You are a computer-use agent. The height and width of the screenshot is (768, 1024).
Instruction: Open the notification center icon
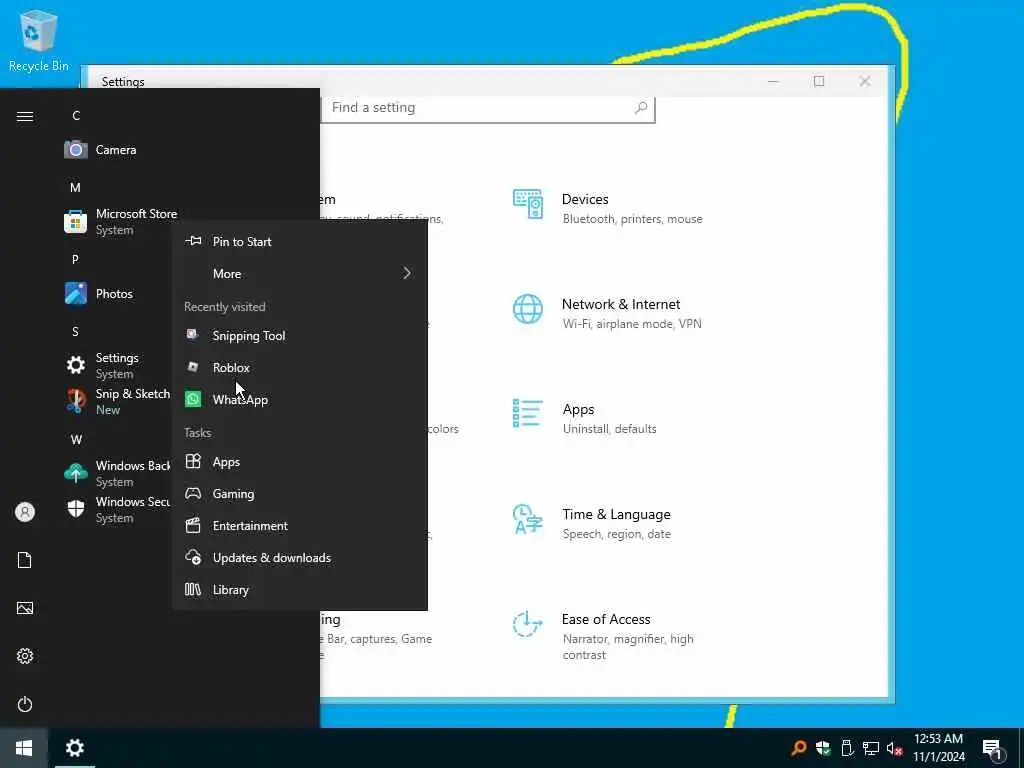(x=992, y=749)
